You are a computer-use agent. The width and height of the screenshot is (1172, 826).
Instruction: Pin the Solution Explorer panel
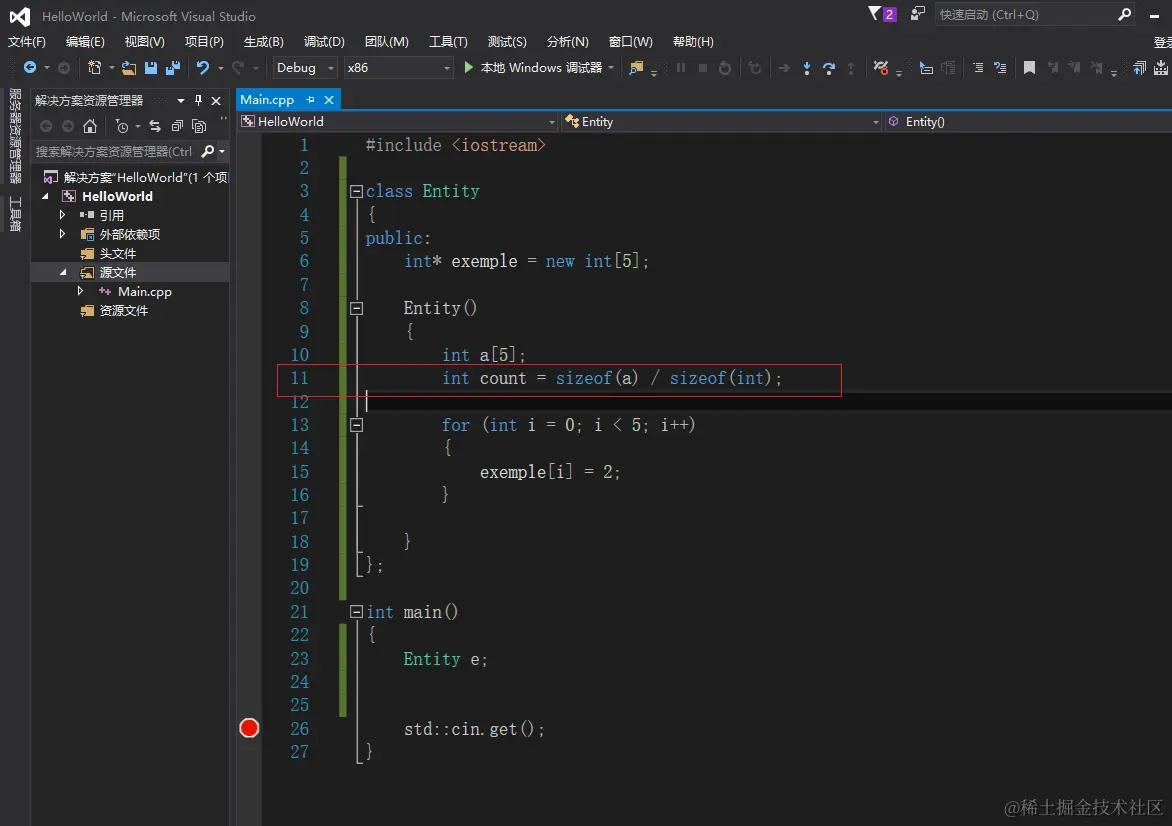pos(198,100)
